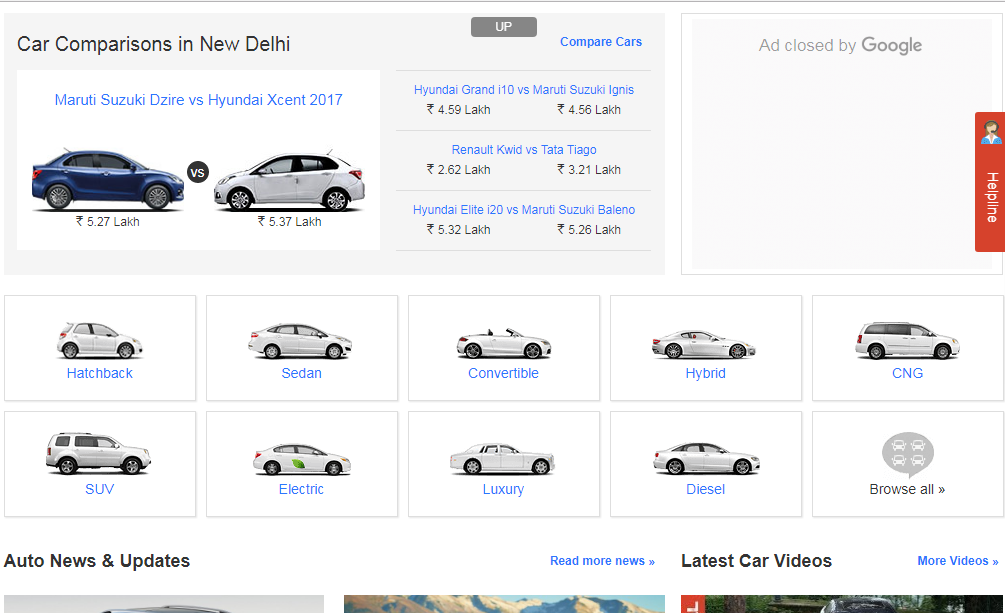Click the Auto News & Updates heading
This screenshot has height=613, width=1005.
(x=97, y=561)
